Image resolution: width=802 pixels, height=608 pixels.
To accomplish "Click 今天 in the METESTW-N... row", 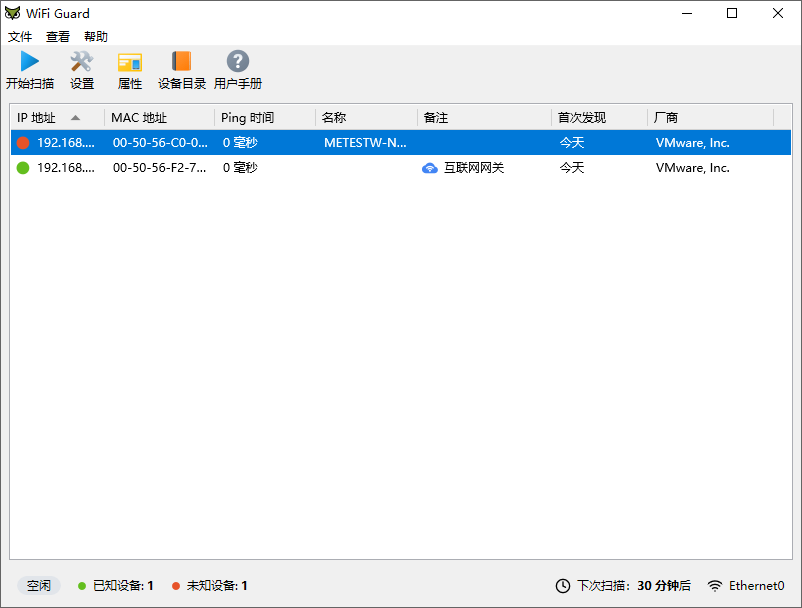I will [x=572, y=143].
